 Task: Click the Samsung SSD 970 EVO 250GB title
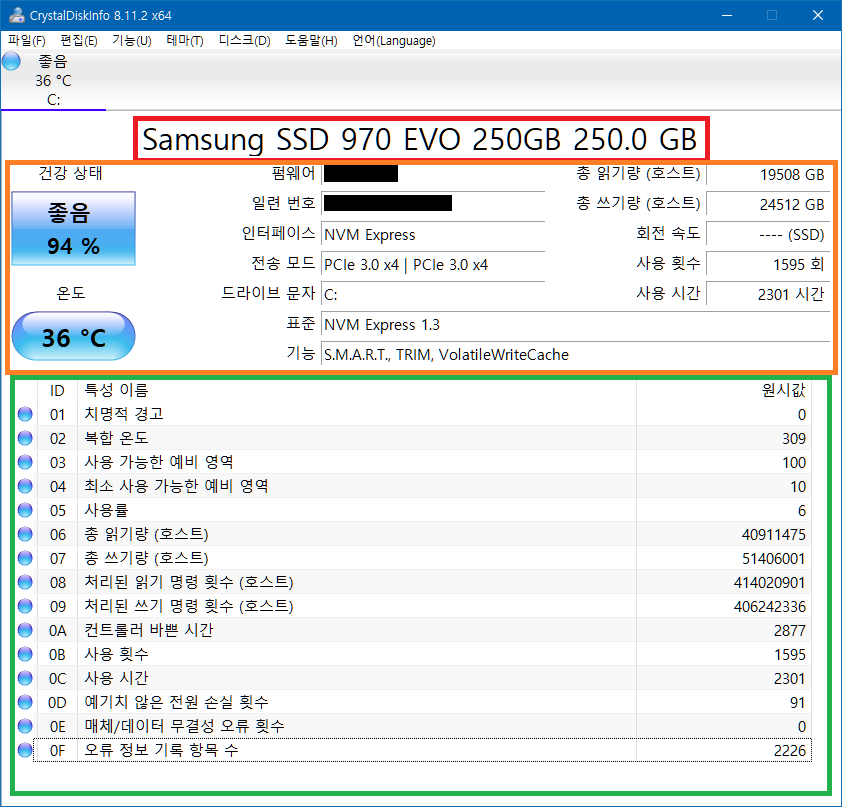click(419, 139)
